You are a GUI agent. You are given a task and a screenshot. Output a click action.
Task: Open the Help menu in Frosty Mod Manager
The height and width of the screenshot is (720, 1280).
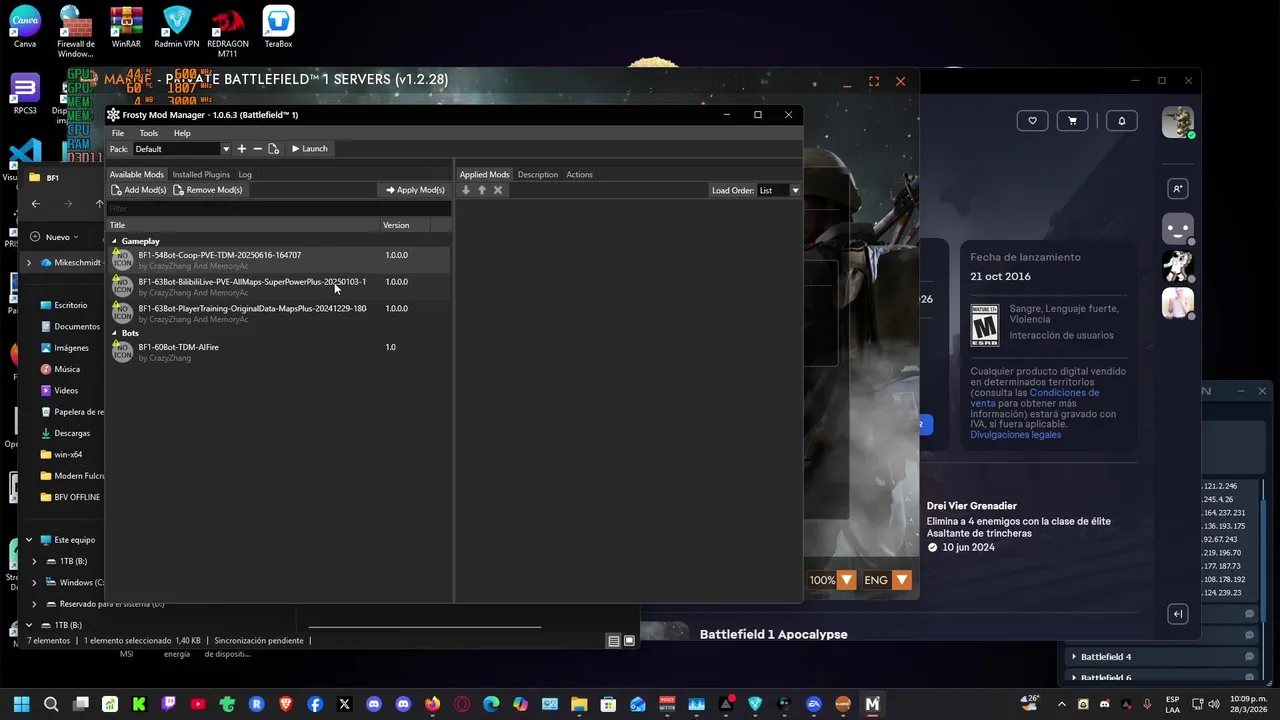(x=182, y=133)
